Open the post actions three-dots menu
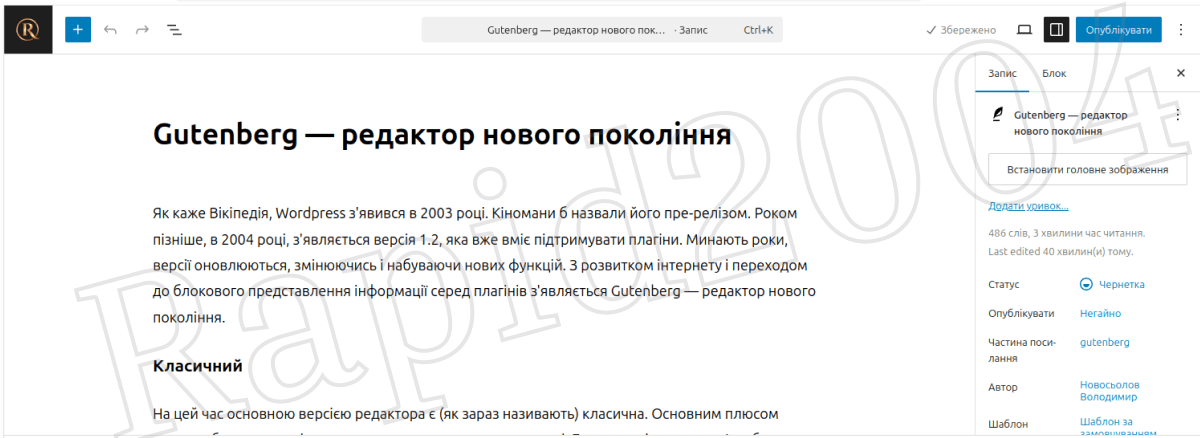The height and width of the screenshot is (438, 1200). (1177, 115)
